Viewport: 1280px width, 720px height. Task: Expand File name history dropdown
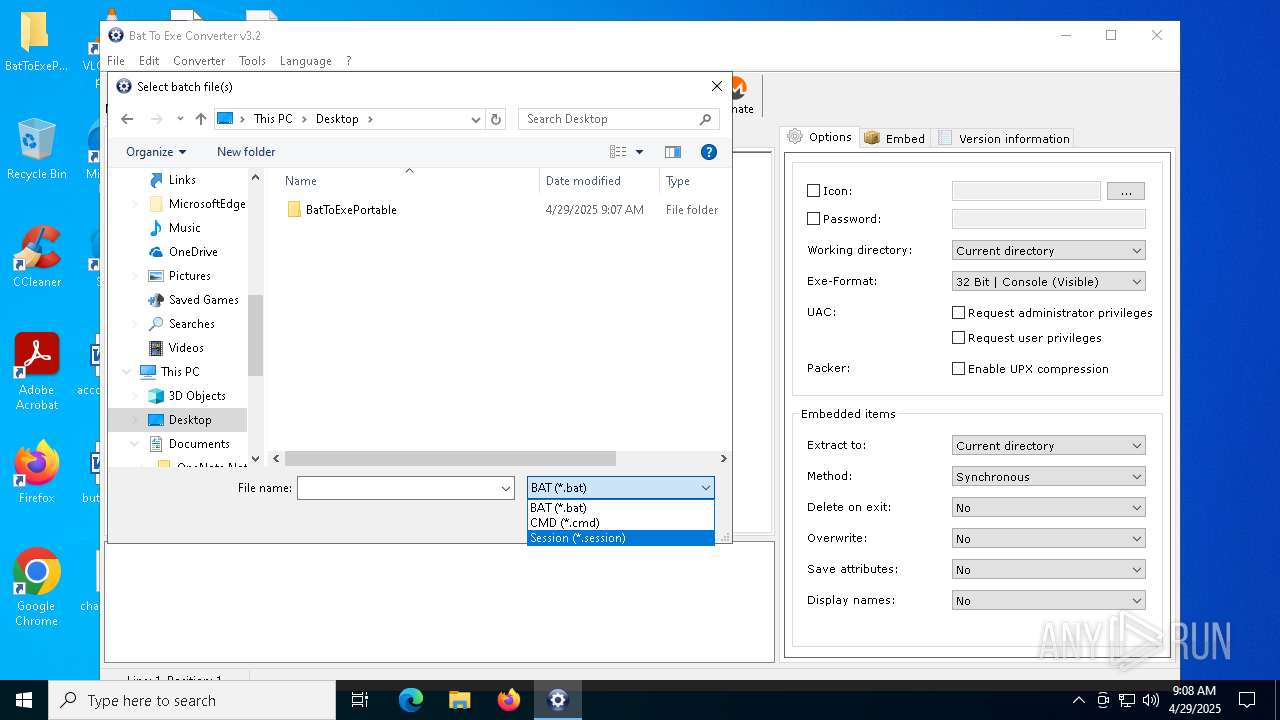506,488
